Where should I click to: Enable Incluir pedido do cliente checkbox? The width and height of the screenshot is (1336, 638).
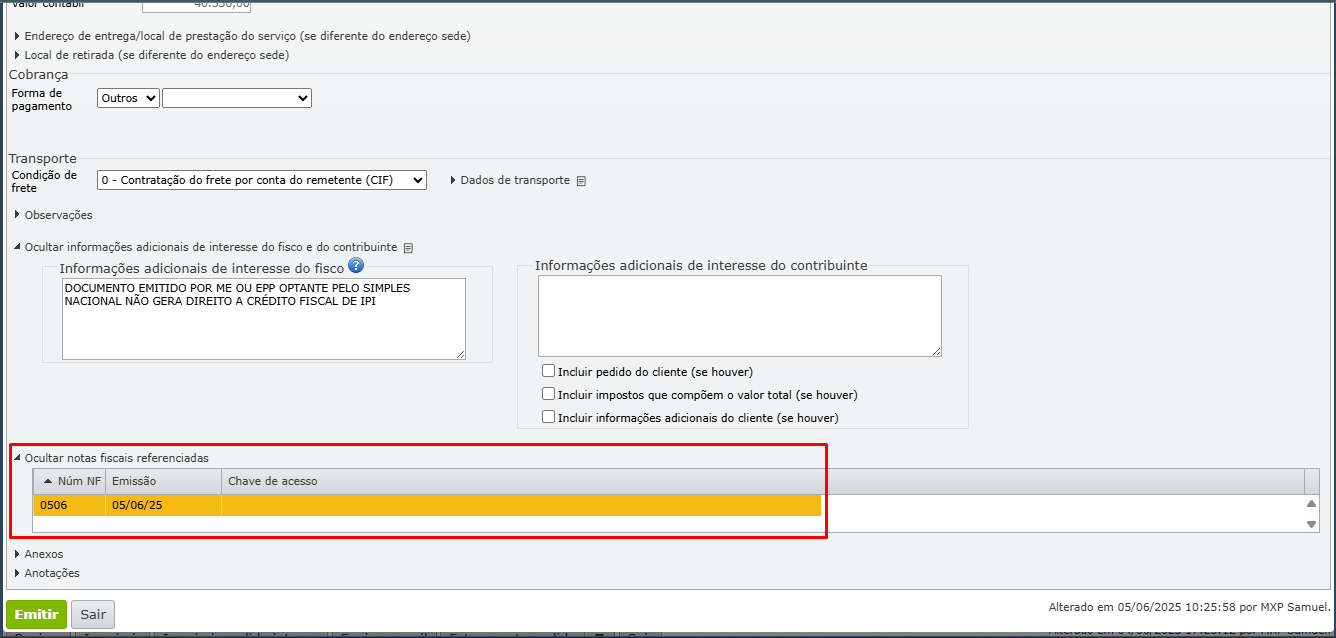click(x=548, y=371)
